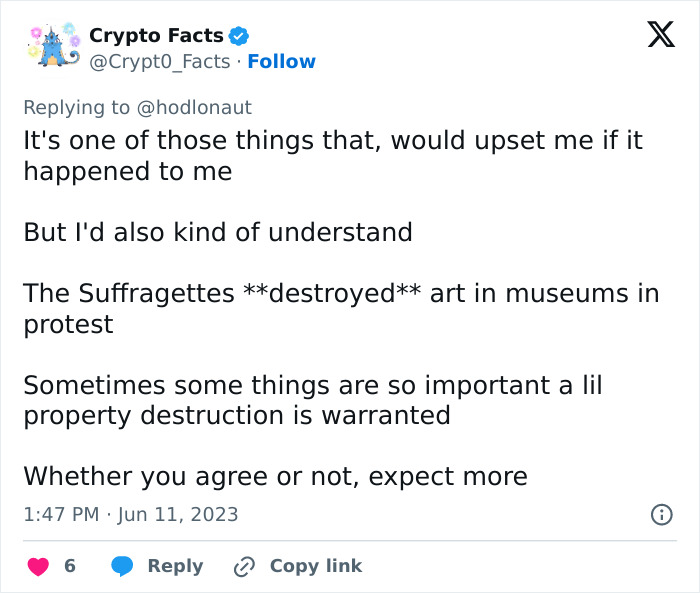Image resolution: width=700 pixels, height=593 pixels.
Task: Follow the Crypto Facts account
Action: [281, 61]
